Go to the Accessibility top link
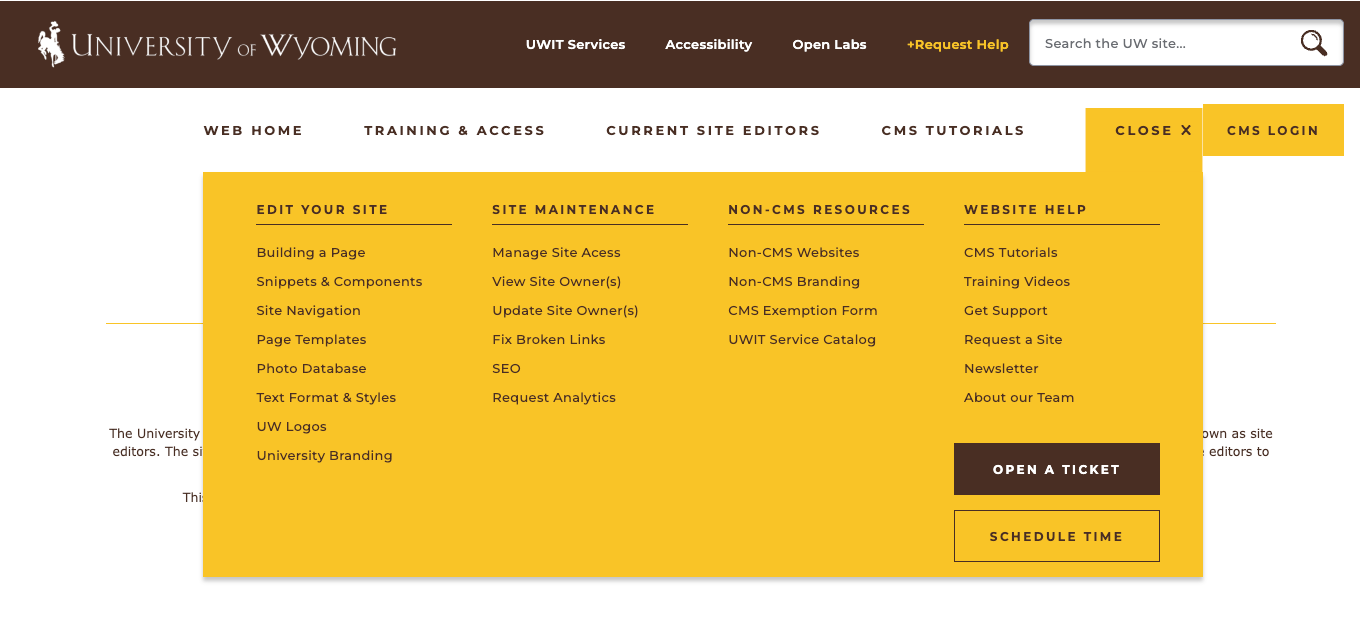 tap(708, 44)
